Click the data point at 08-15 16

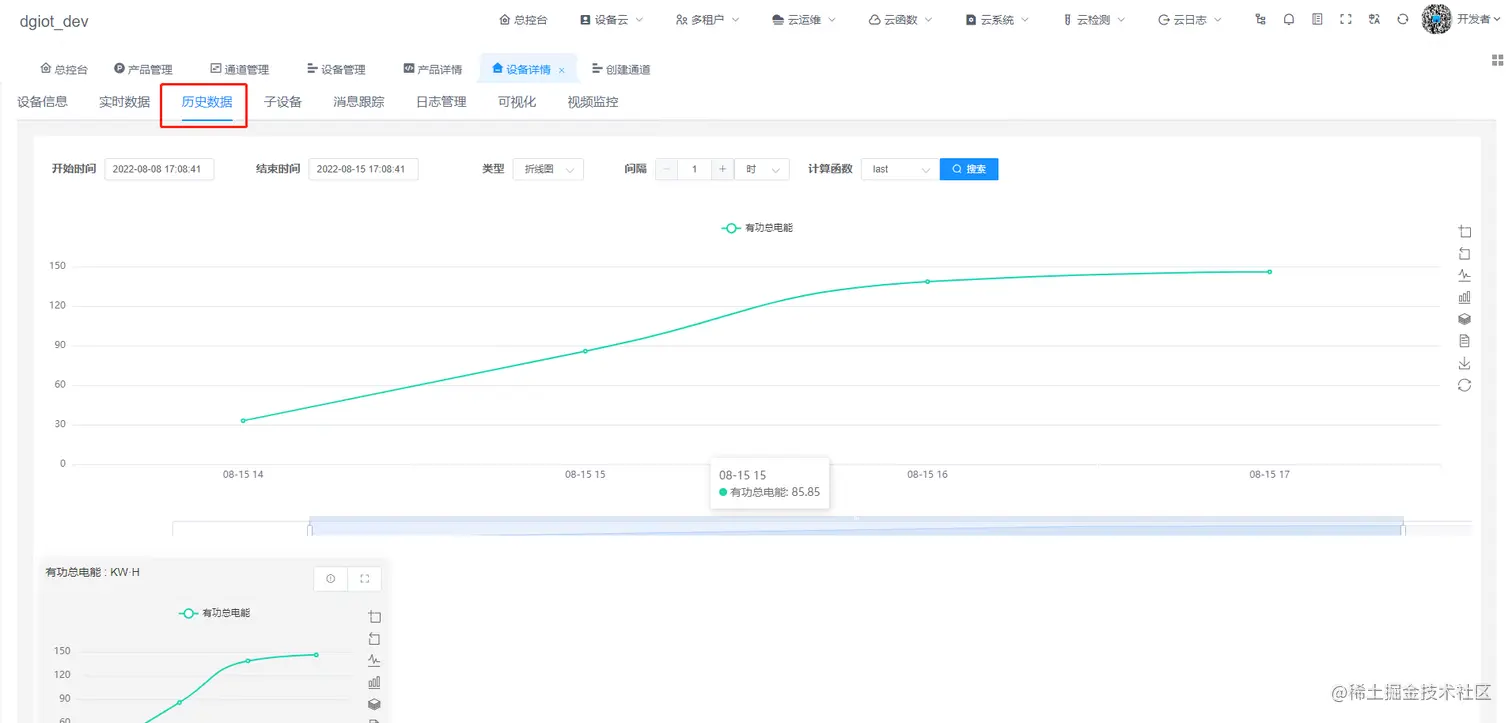(x=927, y=281)
